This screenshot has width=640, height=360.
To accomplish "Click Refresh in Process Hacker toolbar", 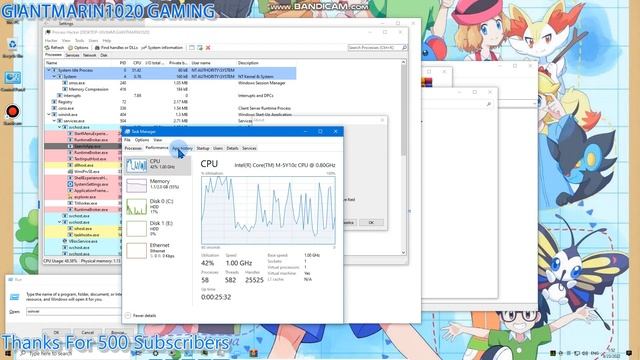I will click(x=54, y=48).
